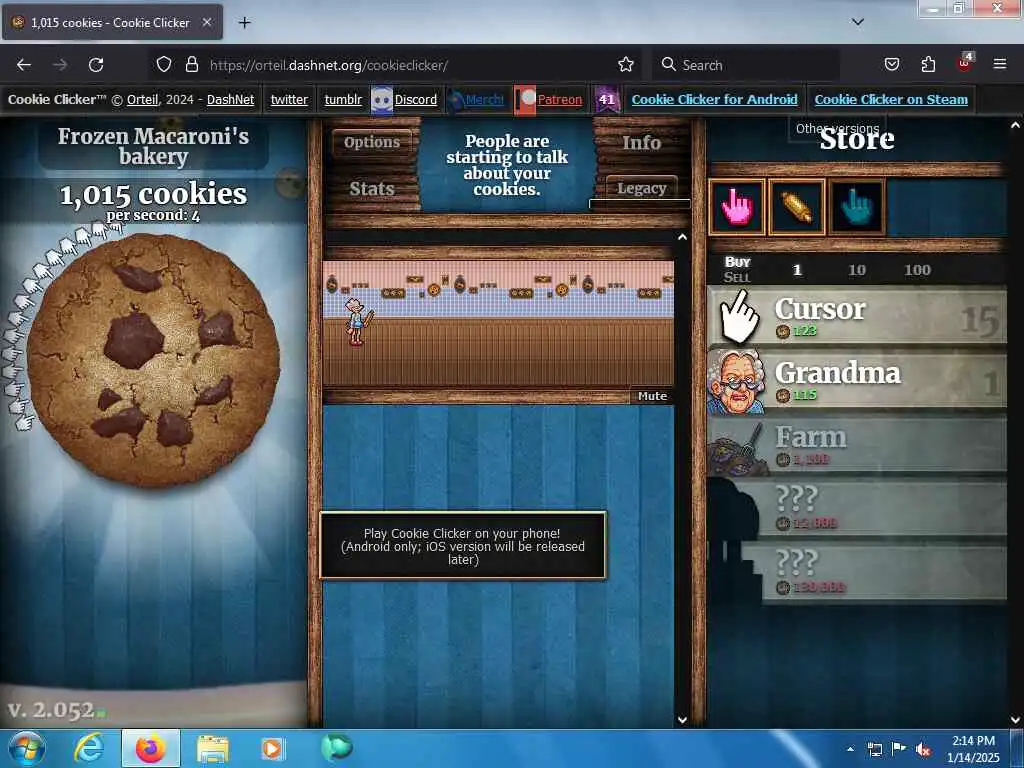
Task: Click the muted volume tray icon
Action: click(923, 749)
